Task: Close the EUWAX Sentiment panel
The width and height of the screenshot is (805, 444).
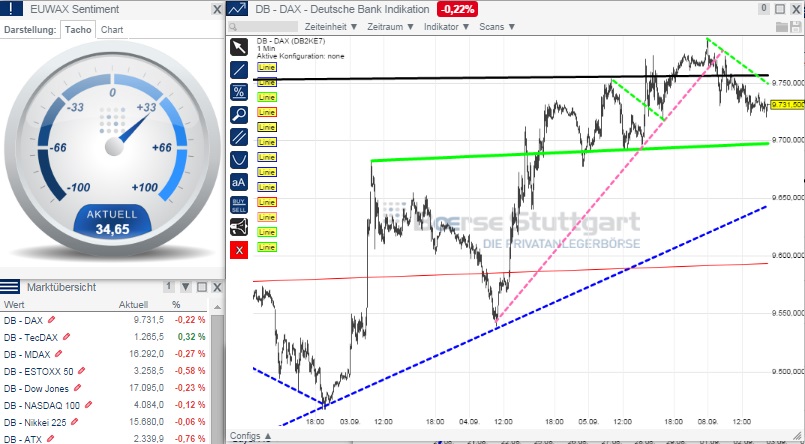Action: (217, 9)
